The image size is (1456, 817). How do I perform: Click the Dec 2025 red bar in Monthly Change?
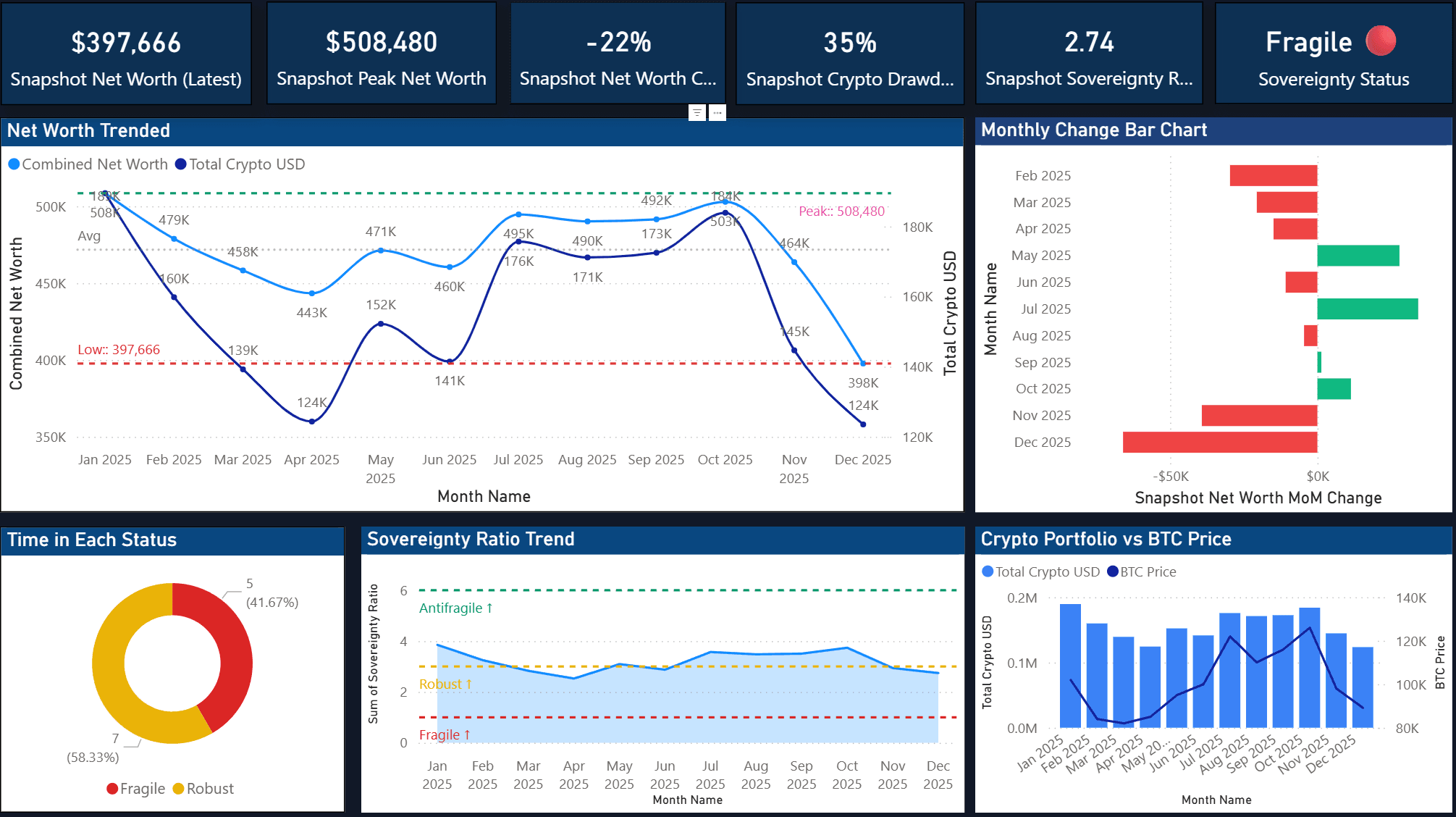(x=1220, y=441)
